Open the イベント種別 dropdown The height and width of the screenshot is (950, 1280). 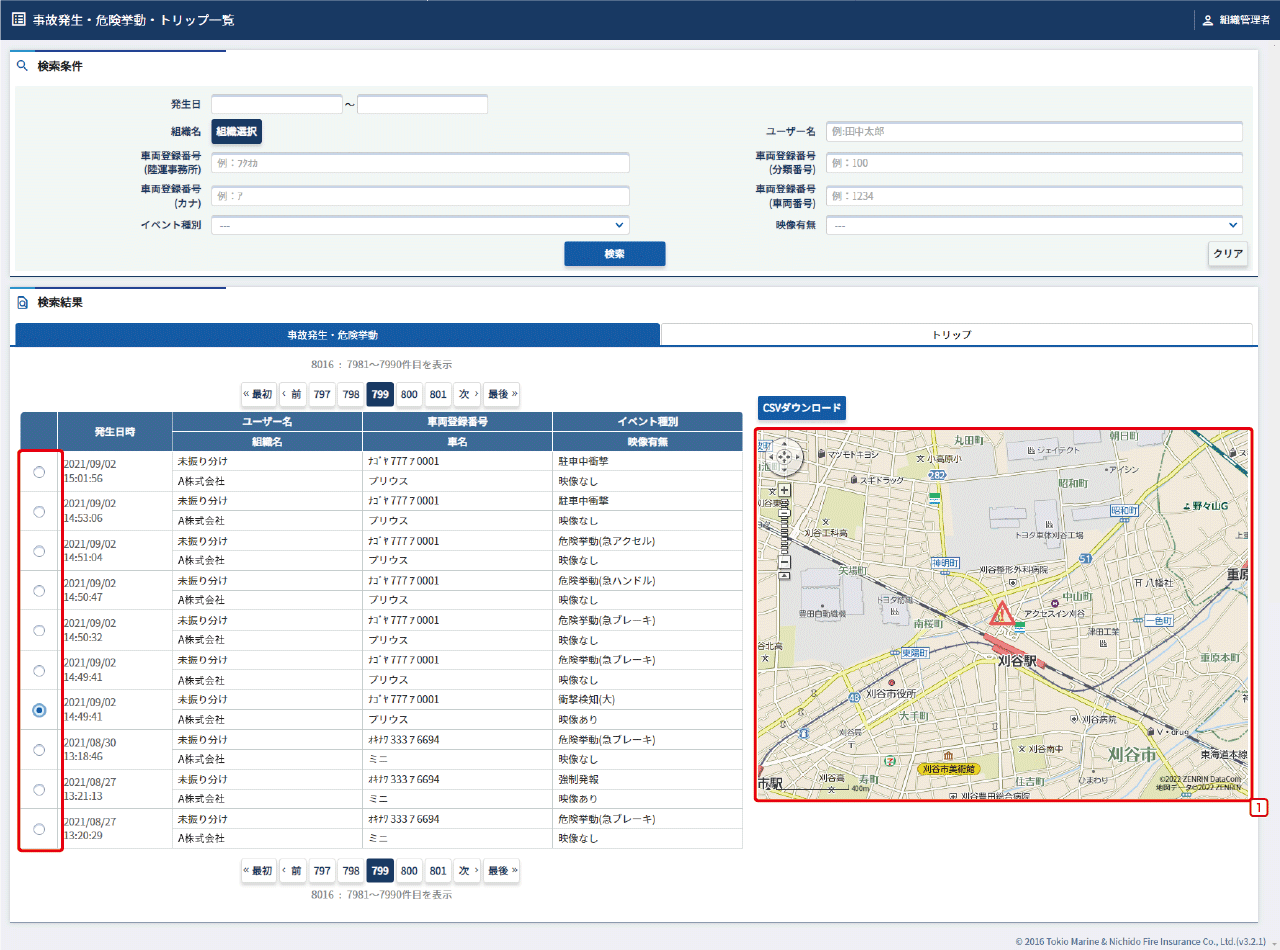[420, 226]
